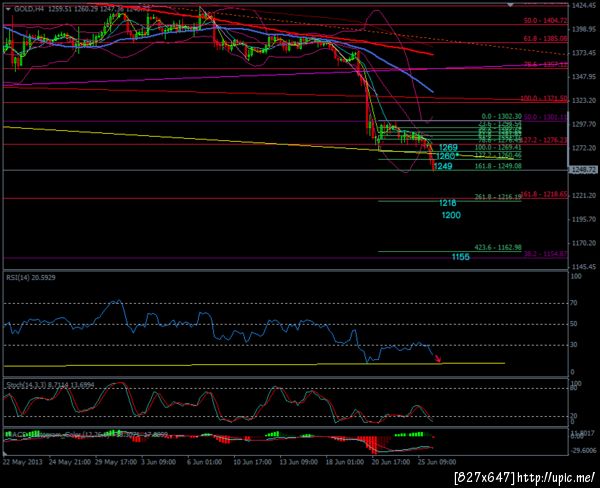
Task: Select the current price label 1248.72
Action: pyautogui.click(x=583, y=170)
